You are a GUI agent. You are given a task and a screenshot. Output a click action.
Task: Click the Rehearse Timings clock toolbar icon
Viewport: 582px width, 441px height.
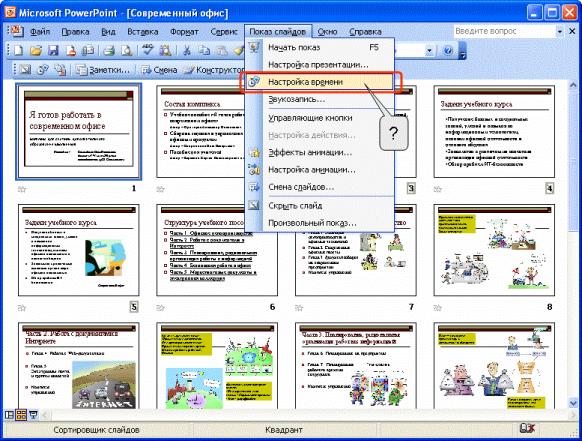tap(43, 69)
